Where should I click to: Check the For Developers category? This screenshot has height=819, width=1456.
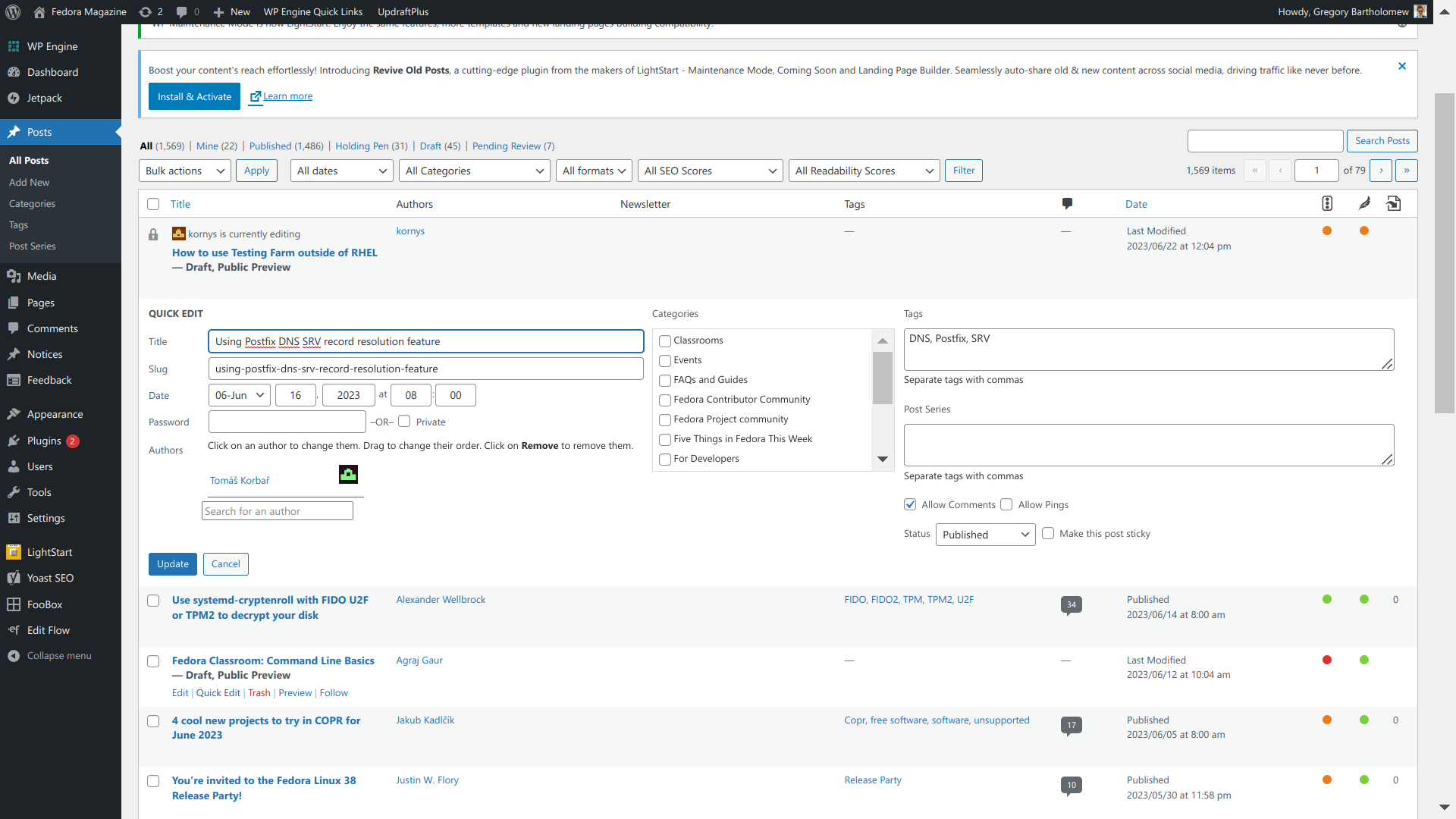(665, 460)
